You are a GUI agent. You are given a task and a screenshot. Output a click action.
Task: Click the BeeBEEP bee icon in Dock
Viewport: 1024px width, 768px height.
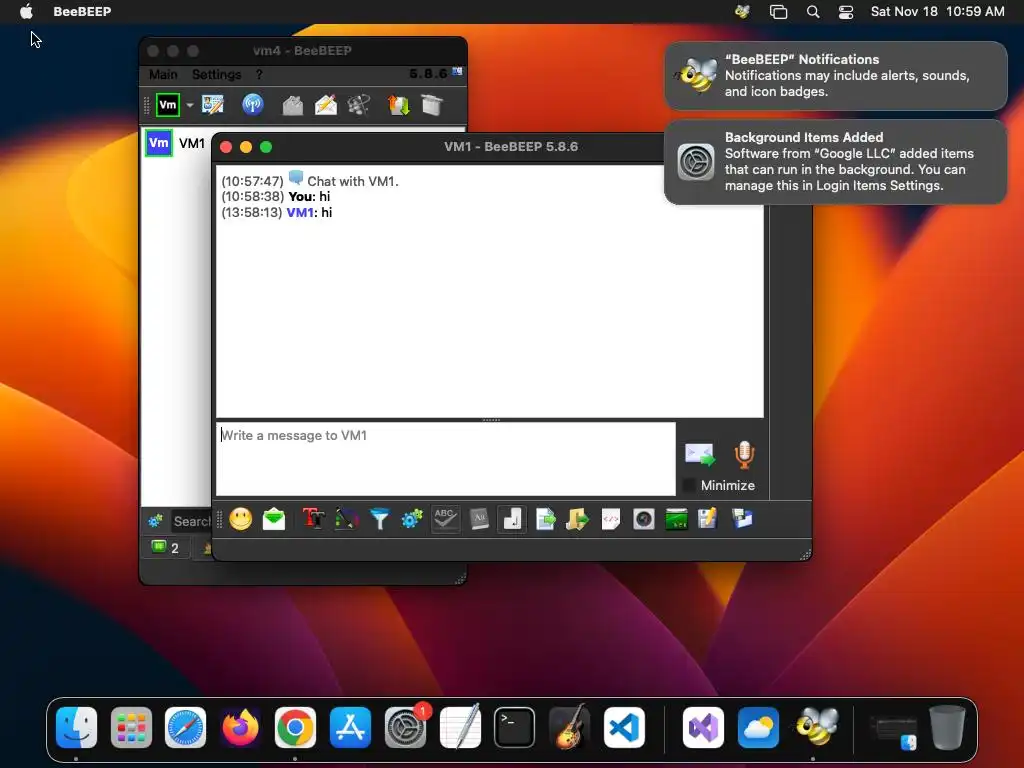tap(815, 727)
